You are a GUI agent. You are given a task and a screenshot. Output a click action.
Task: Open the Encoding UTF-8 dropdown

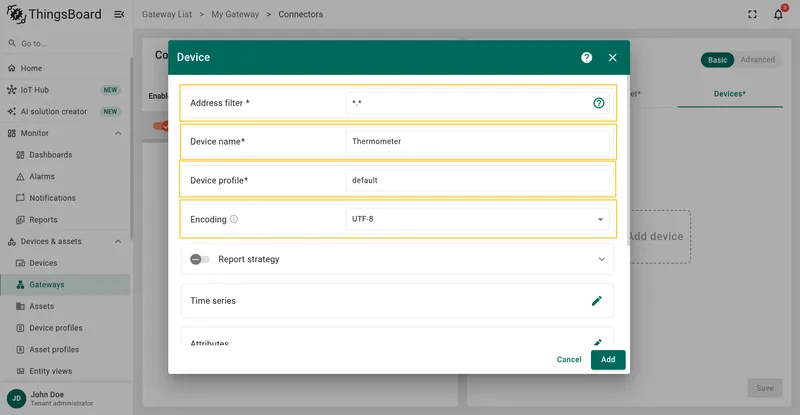click(x=477, y=219)
